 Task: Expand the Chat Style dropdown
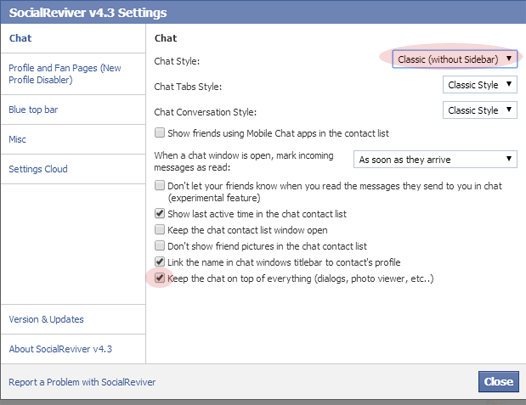(455, 59)
